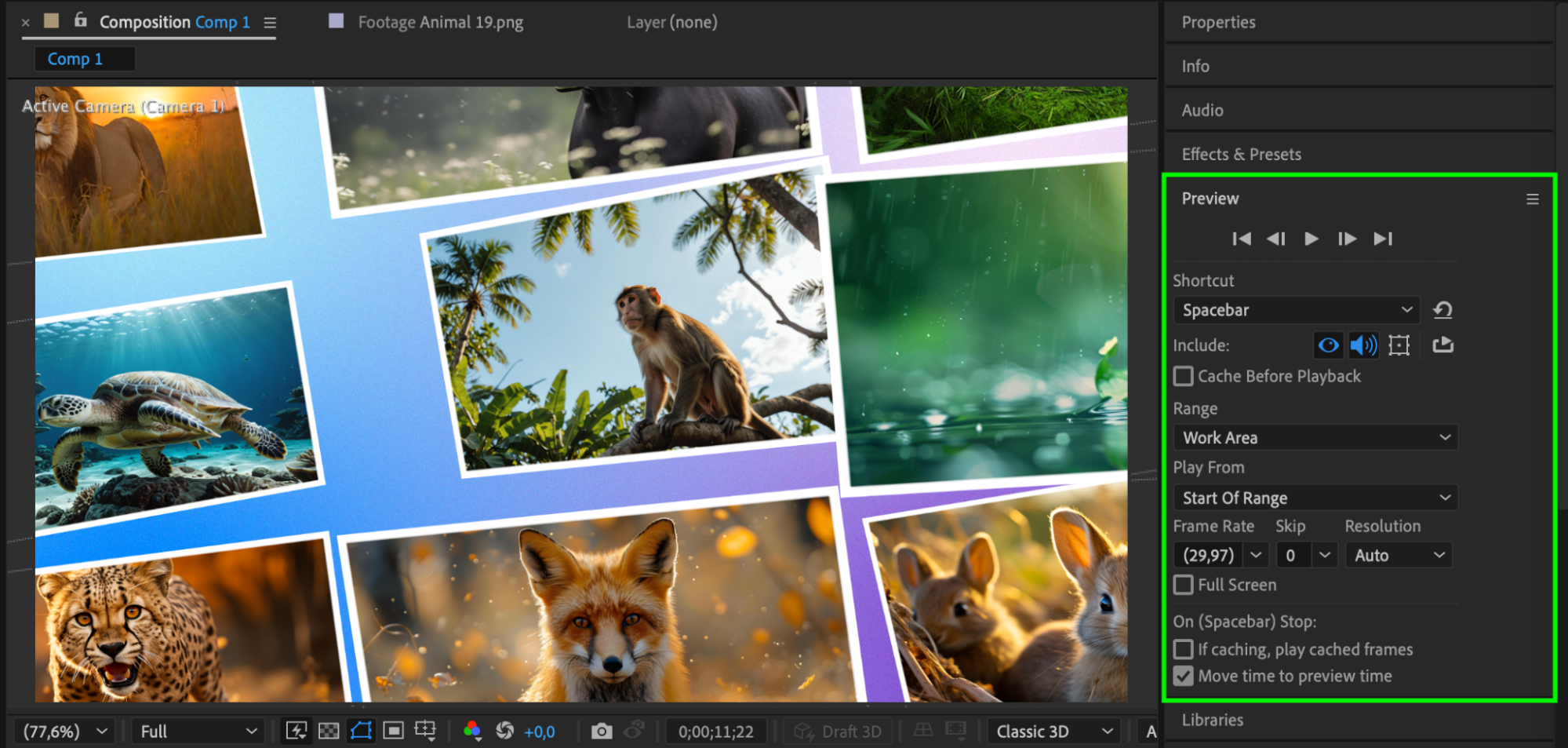Adjust exposure value +0,0
This screenshot has height=748, width=1568.
tap(540, 732)
